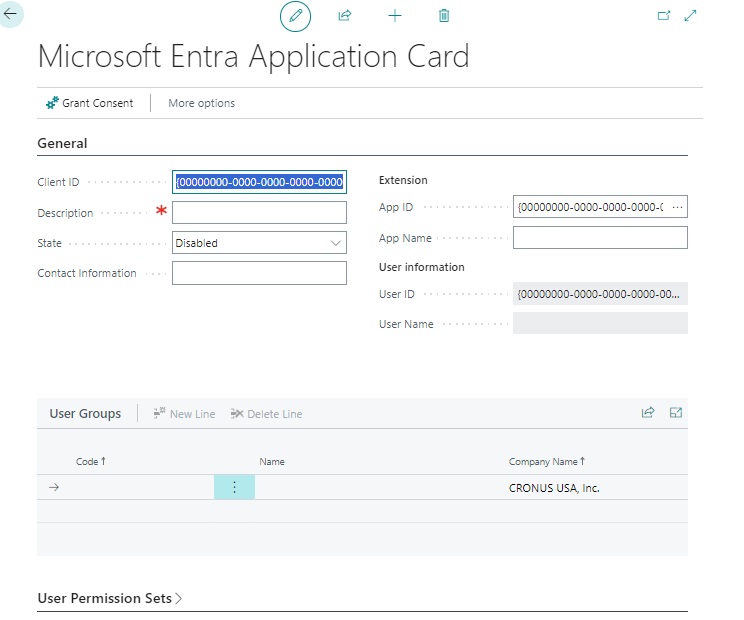
Task: Open App ID lookup via ellipsis button
Action: click(x=678, y=207)
